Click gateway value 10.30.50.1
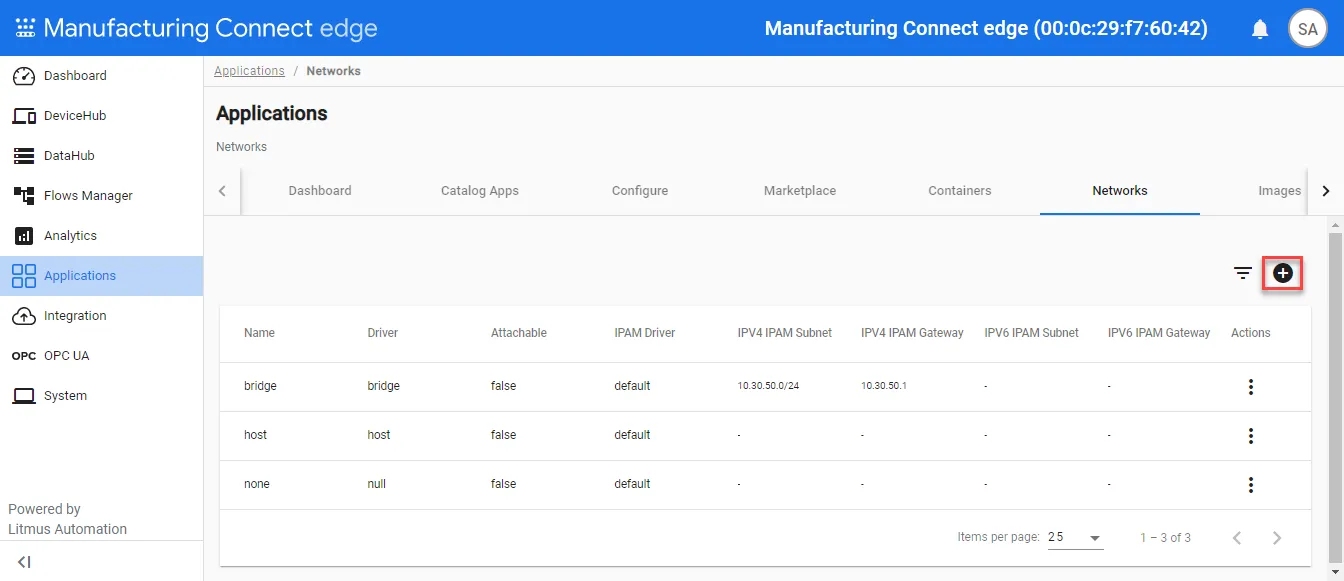The width and height of the screenshot is (1344, 581). coord(884,386)
